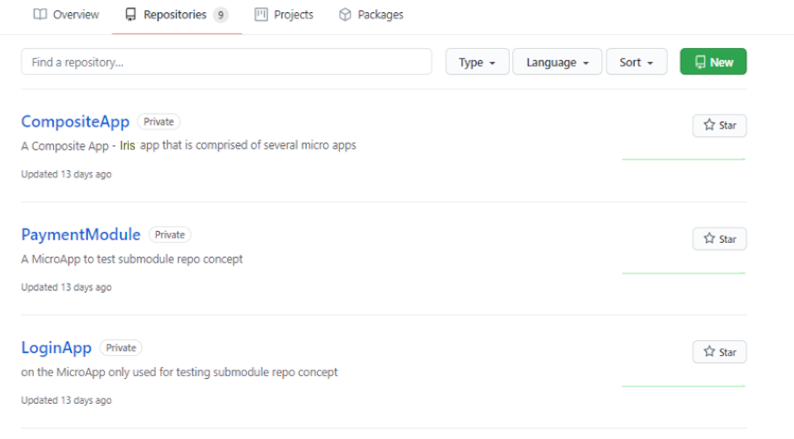
Task: Open the CompositeApp repository link
Action: click(75, 122)
